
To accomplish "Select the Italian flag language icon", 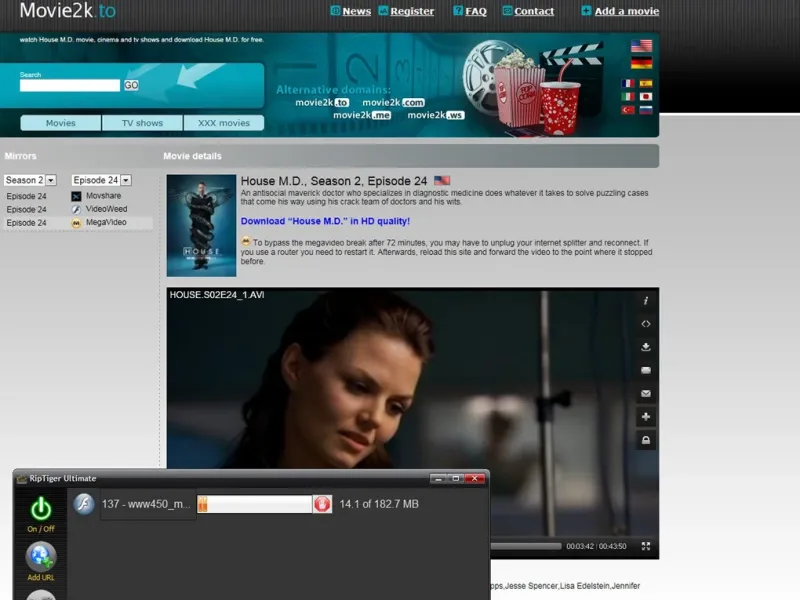I will click(x=628, y=96).
